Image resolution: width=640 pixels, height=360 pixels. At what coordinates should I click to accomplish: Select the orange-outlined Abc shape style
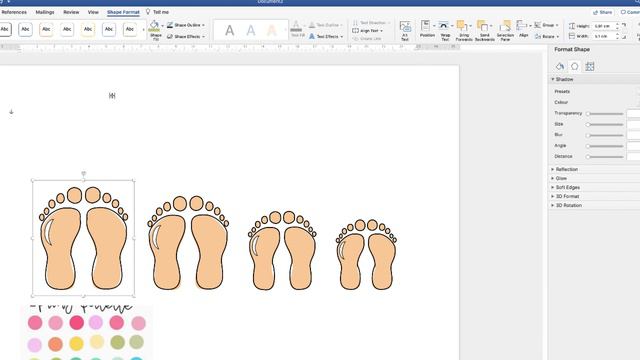tap(46, 29)
